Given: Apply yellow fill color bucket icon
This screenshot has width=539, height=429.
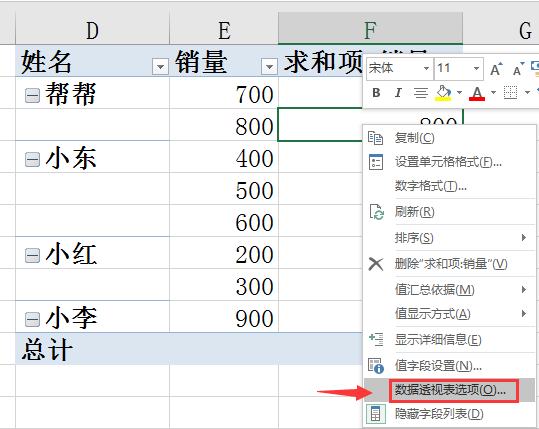Looking at the screenshot, I should [x=443, y=93].
